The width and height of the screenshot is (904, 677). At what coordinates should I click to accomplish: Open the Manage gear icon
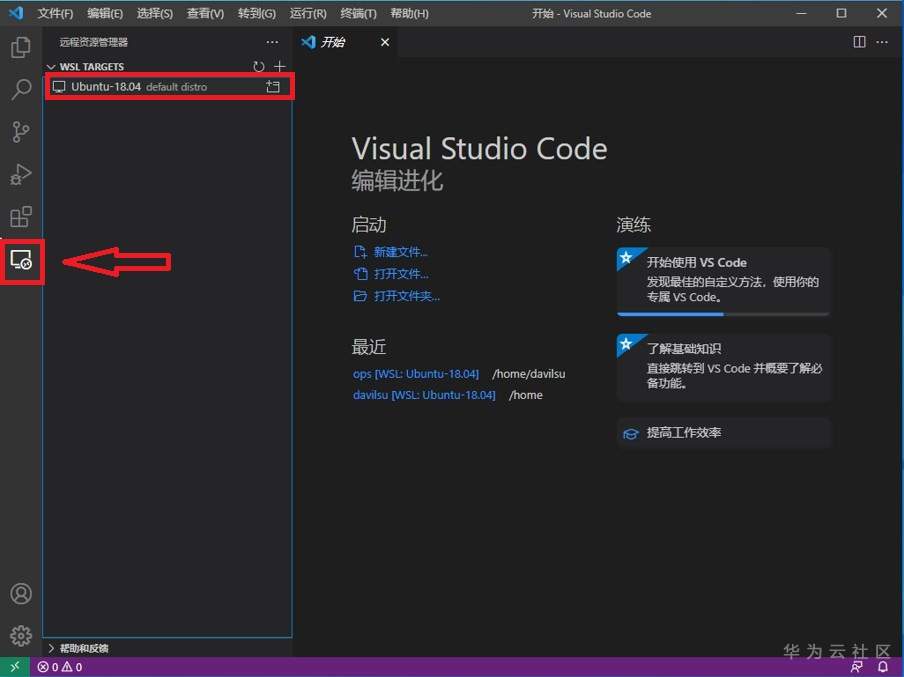pyautogui.click(x=21, y=635)
